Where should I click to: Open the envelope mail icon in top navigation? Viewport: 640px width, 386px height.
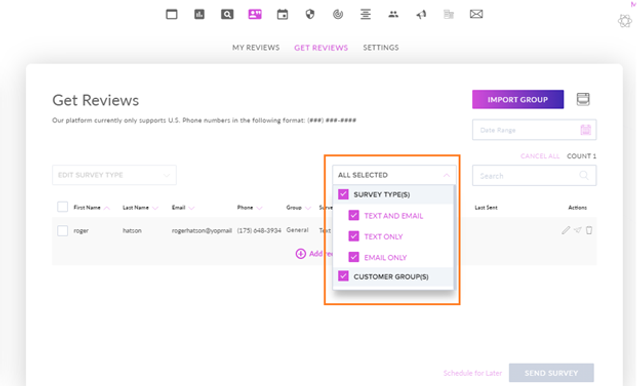(476, 15)
